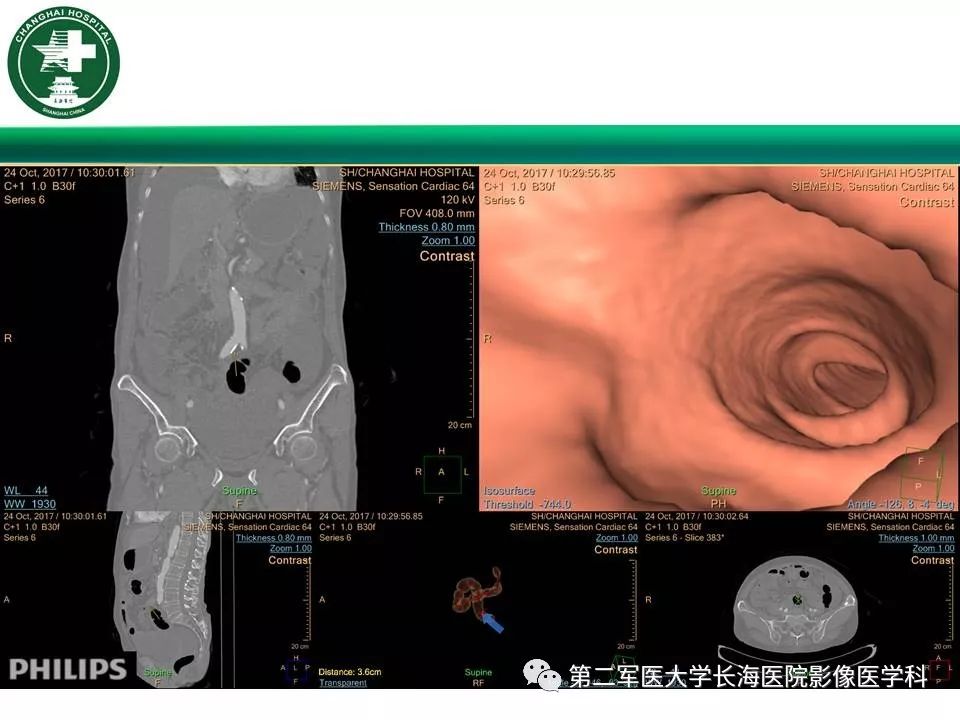Open Zoom 1.00 in axial view
This screenshot has height=720, width=960.
[x=933, y=549]
